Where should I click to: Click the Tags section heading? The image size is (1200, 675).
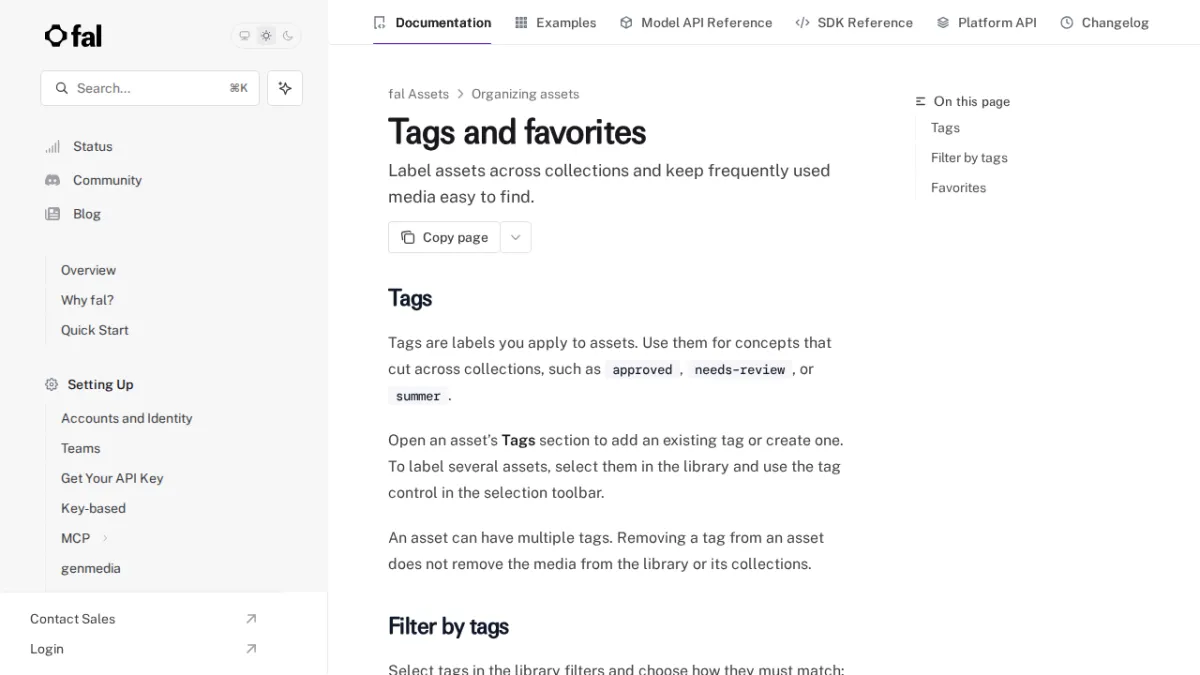(410, 298)
